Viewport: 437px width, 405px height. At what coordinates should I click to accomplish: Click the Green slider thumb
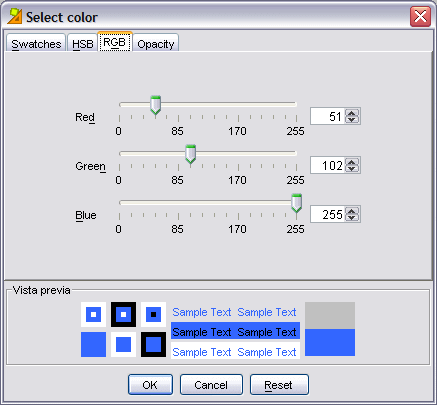point(190,154)
